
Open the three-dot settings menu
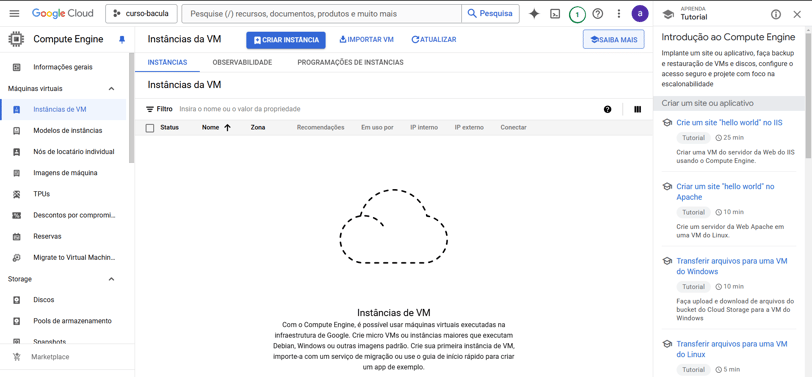click(x=618, y=14)
